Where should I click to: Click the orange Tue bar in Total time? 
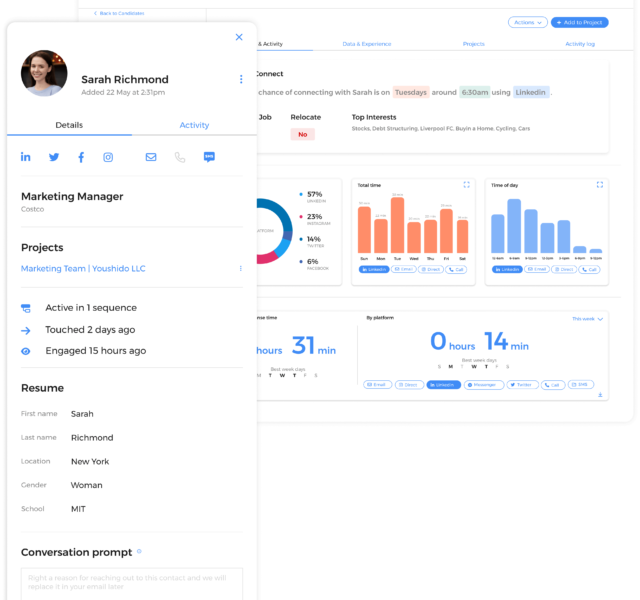click(x=397, y=225)
